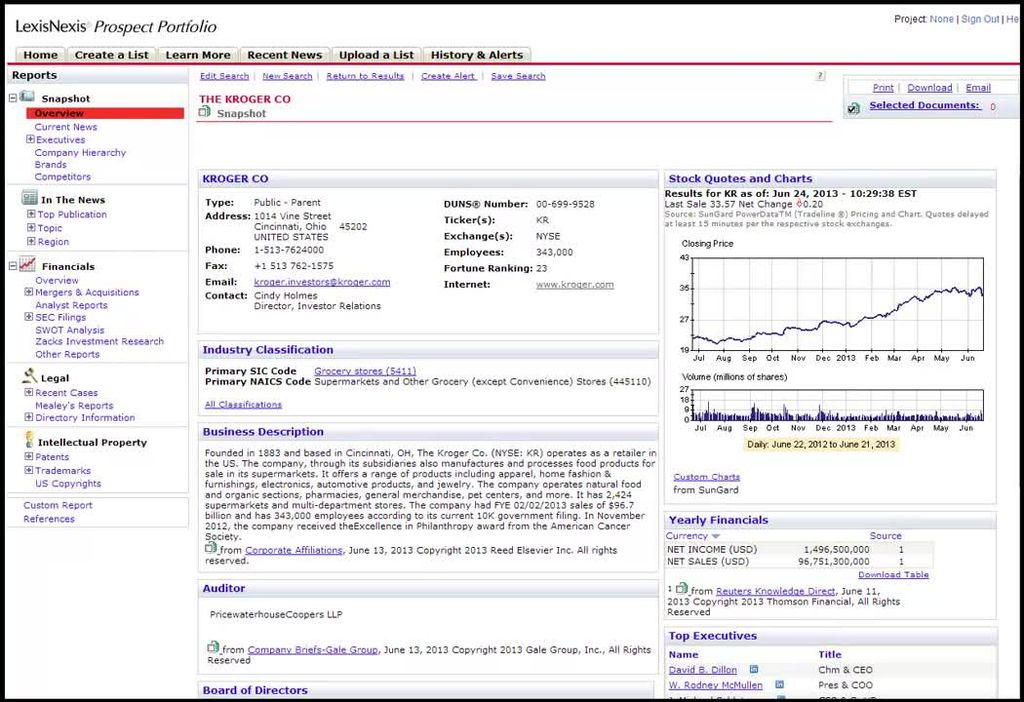Image resolution: width=1024 pixels, height=702 pixels.
Task: Click the Create Alert link
Action: click(x=448, y=76)
